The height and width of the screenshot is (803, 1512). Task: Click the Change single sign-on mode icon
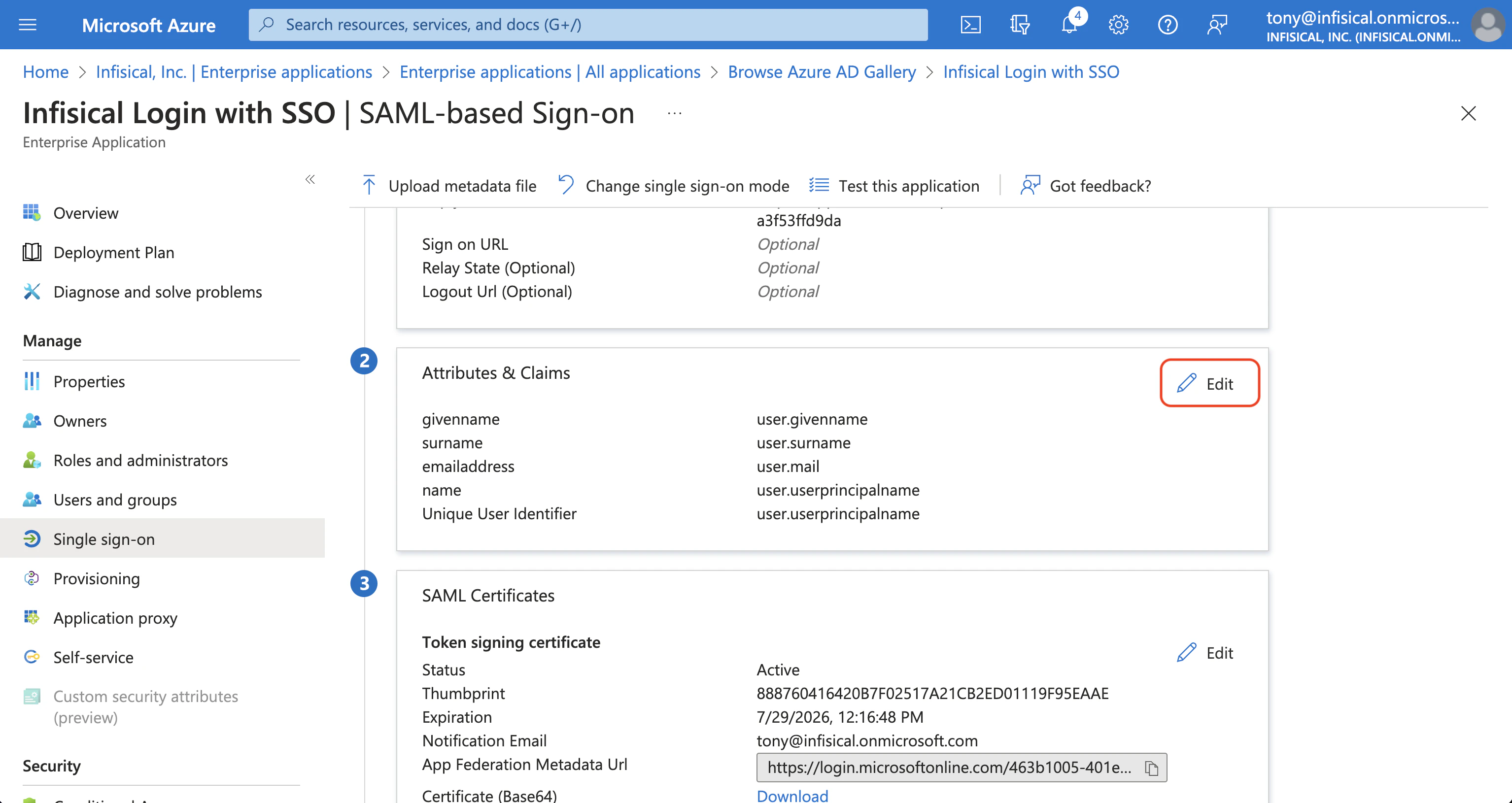pos(566,185)
